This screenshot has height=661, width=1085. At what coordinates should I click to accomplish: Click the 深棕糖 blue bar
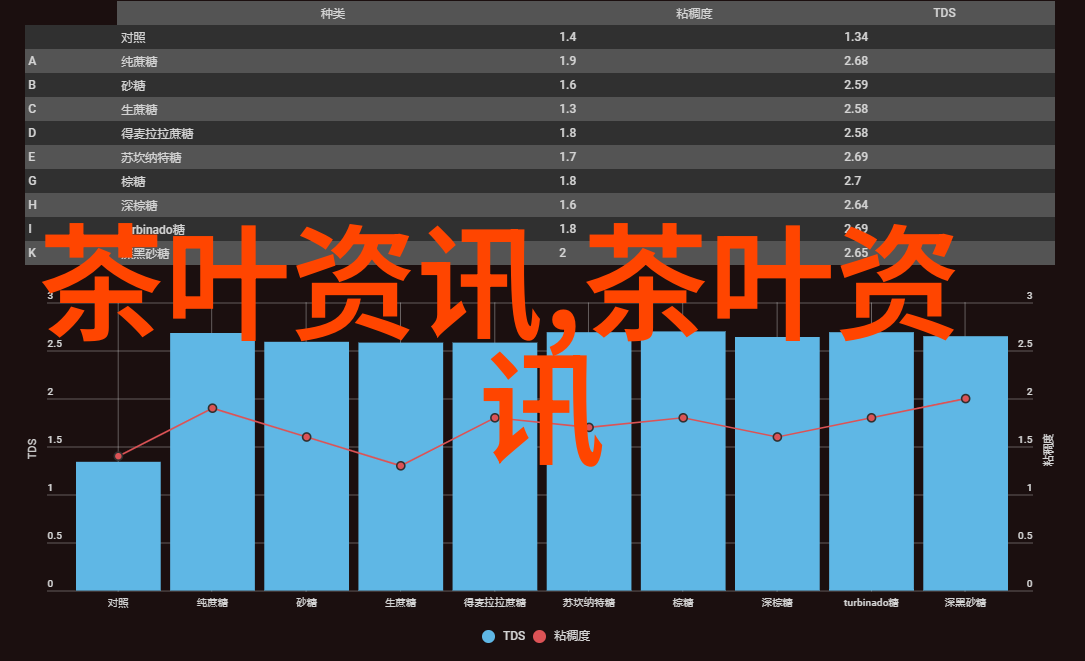(777, 500)
